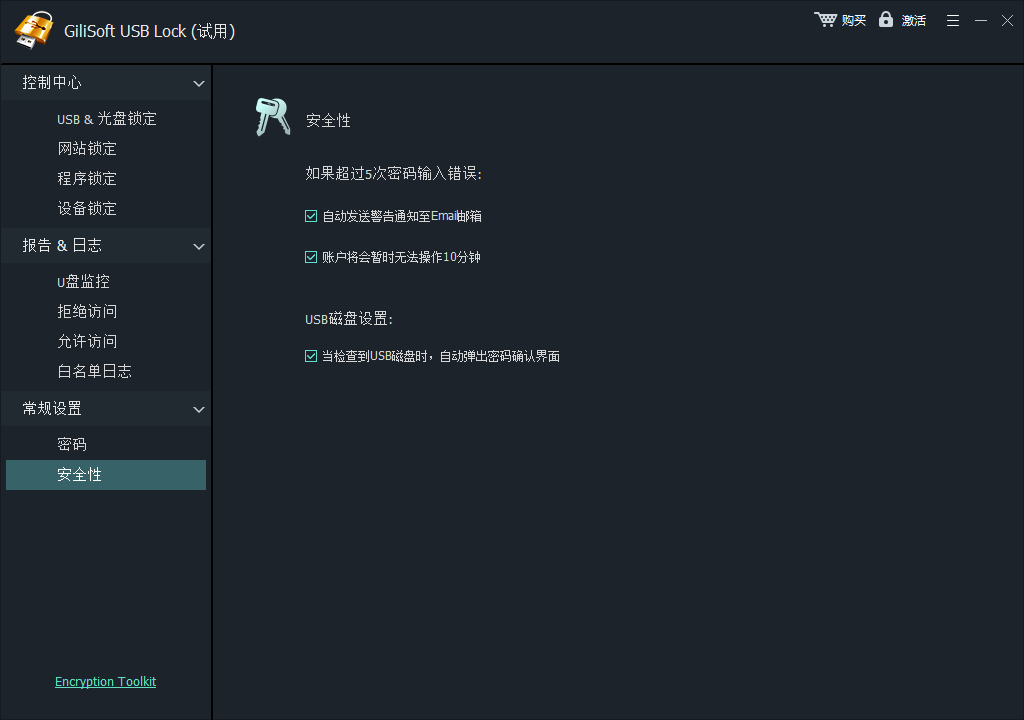Collapse the 常规设置 section chevron
The height and width of the screenshot is (720, 1024).
(x=199, y=410)
